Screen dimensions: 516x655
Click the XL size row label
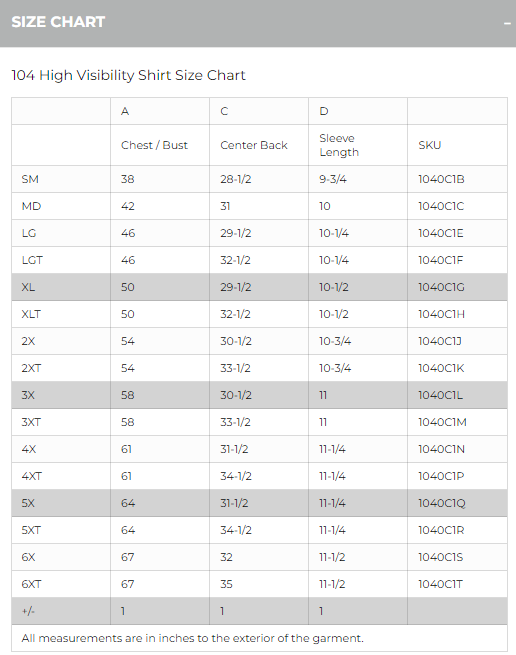[28, 287]
